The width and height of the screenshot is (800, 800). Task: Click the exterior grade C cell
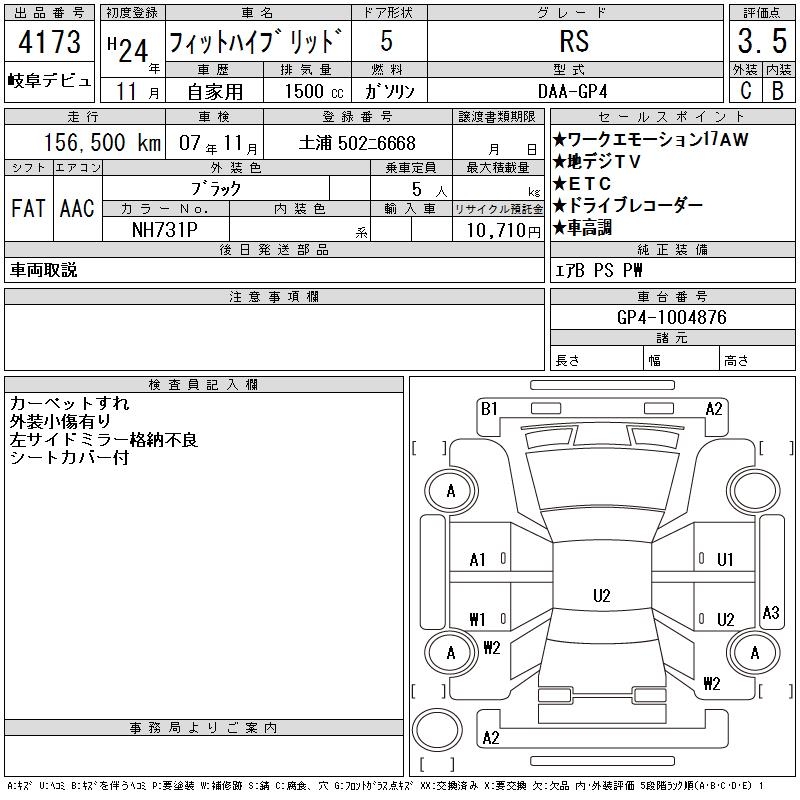pyautogui.click(x=743, y=90)
